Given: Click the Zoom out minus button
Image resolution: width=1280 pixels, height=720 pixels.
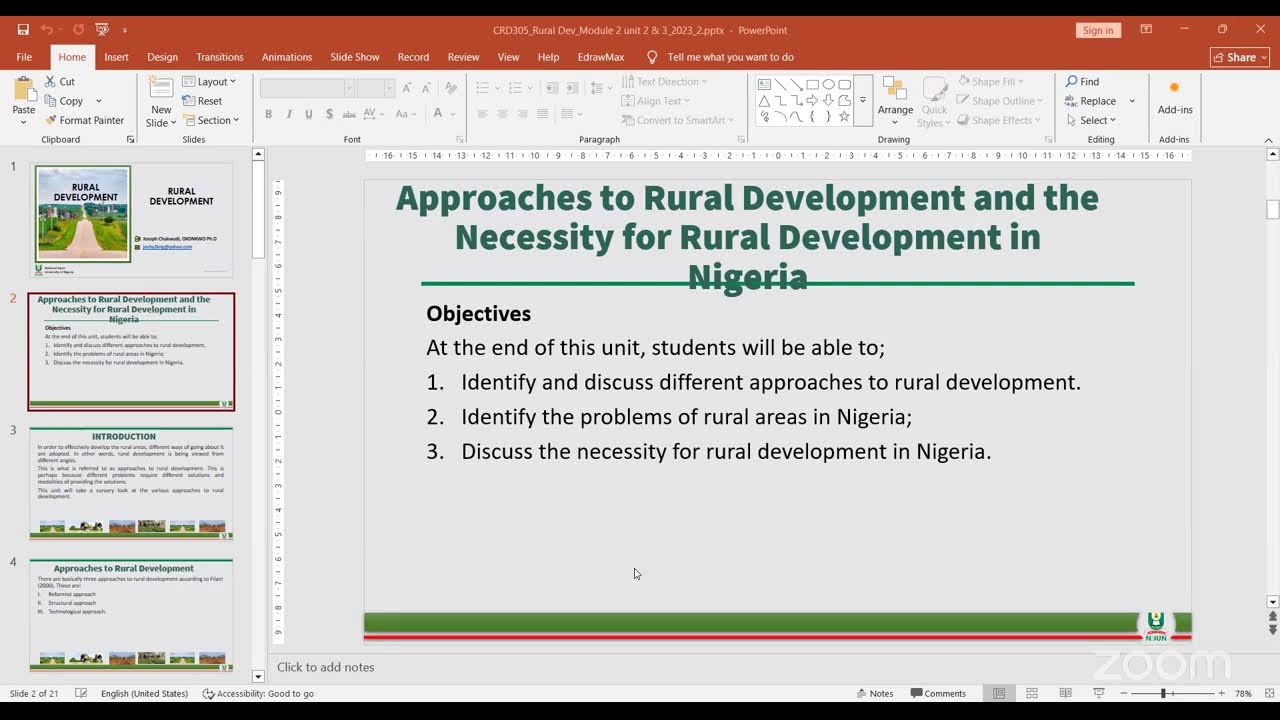Looking at the screenshot, I should point(1123,693).
